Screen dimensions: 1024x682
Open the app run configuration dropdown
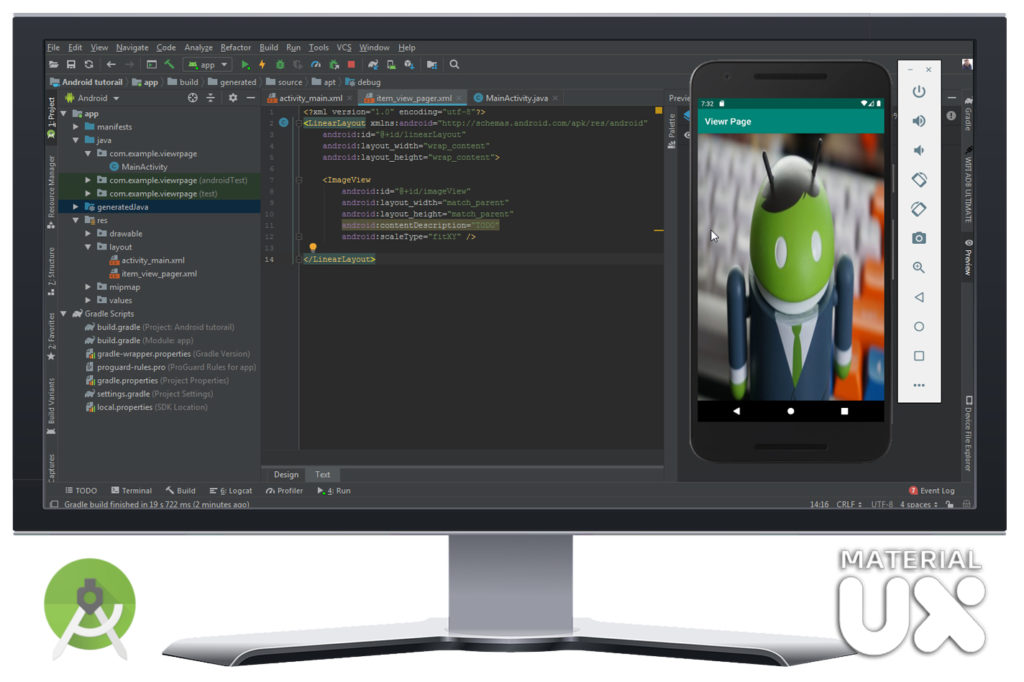point(208,65)
